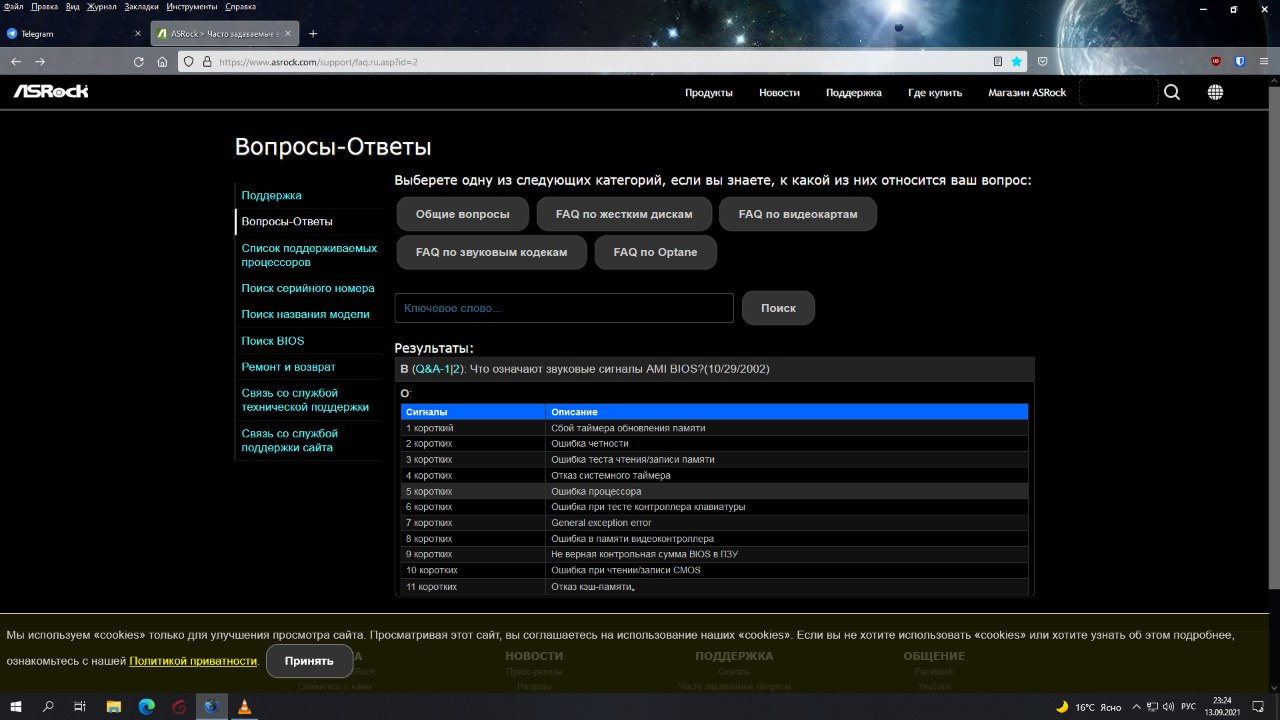Image resolution: width=1280 pixels, height=720 pixels.
Task: Open the globe language selector icon
Action: (1215, 92)
